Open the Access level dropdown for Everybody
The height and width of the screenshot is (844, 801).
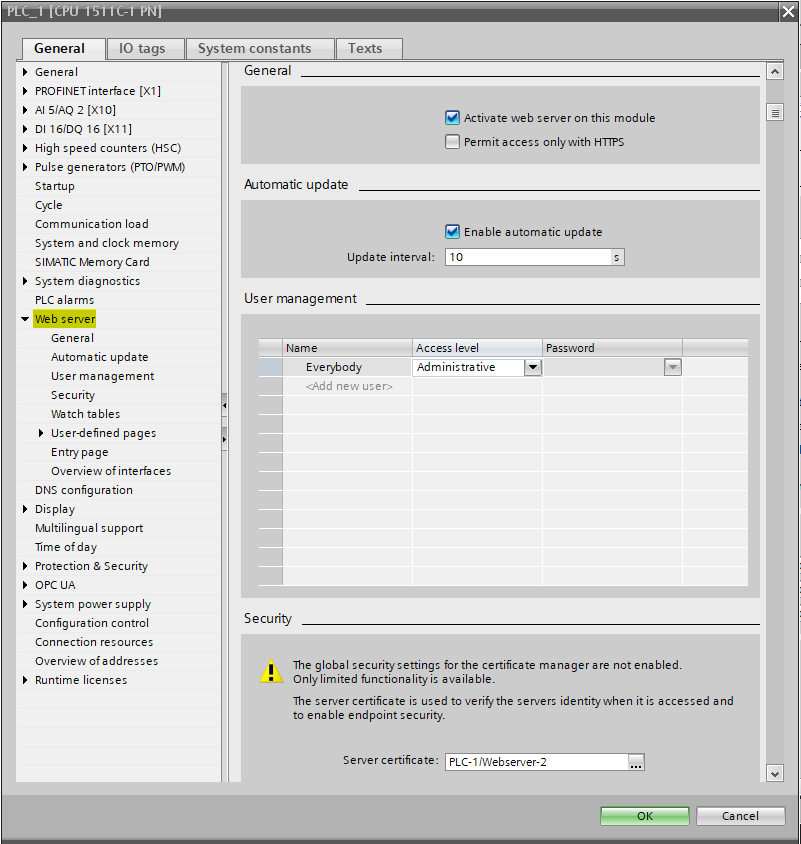pyautogui.click(x=533, y=367)
